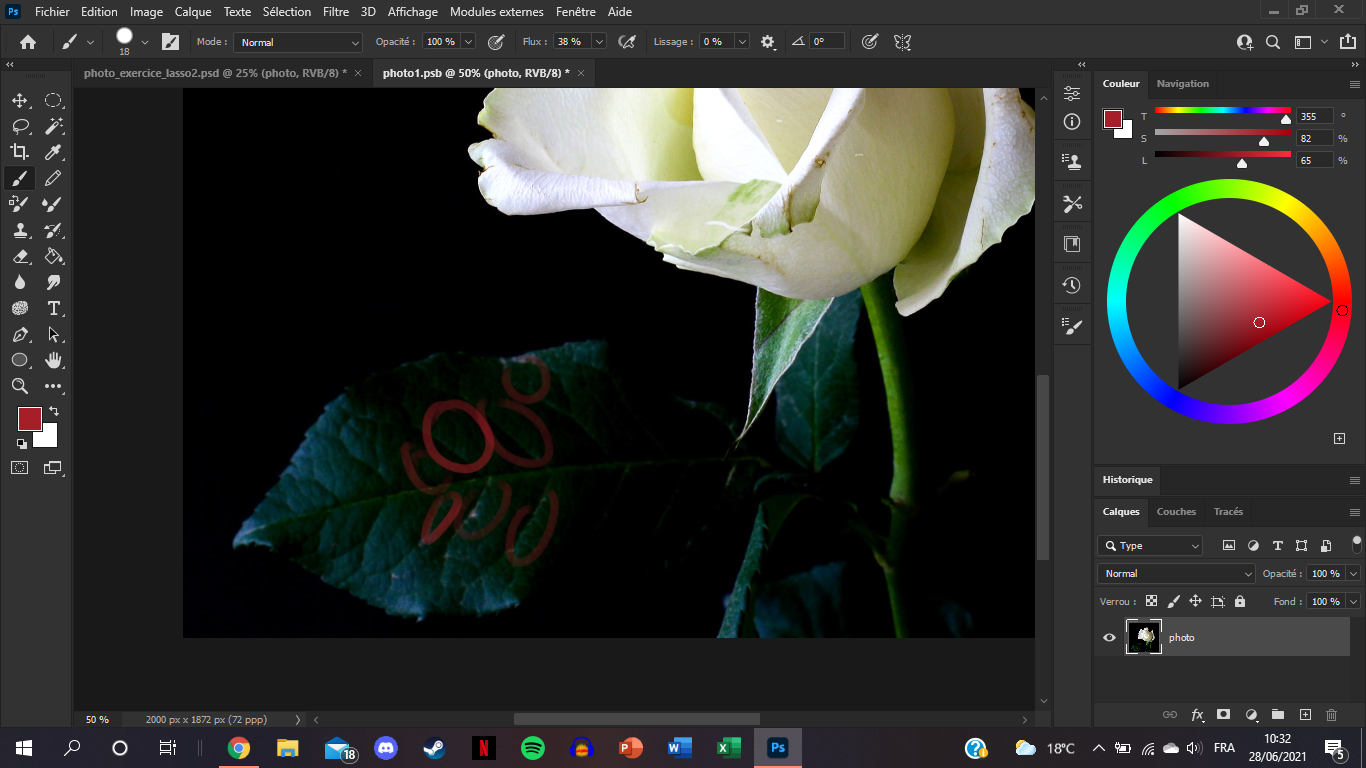The image size is (1366, 768).
Task: Open Spotify from the taskbar
Action: click(x=532, y=748)
